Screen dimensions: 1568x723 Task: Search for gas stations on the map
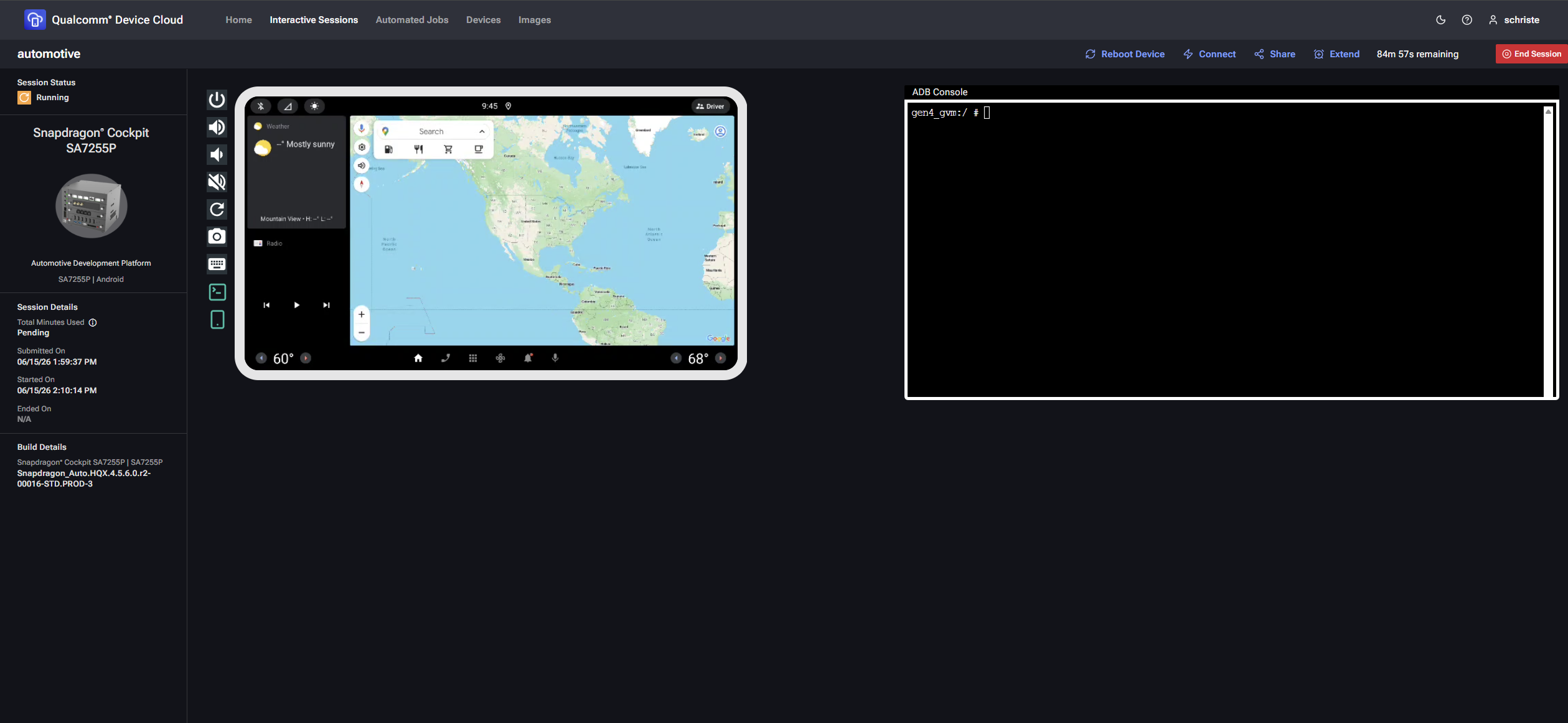(x=388, y=149)
